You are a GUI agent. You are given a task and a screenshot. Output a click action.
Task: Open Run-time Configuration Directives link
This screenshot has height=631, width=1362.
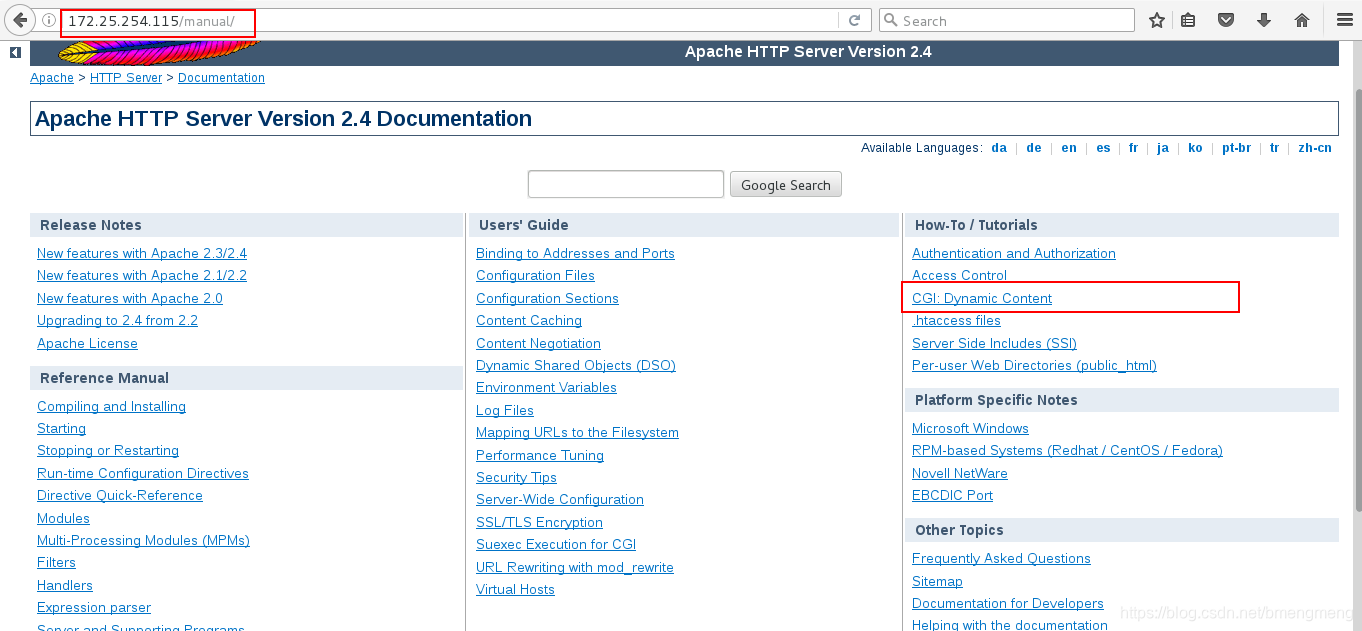point(143,473)
